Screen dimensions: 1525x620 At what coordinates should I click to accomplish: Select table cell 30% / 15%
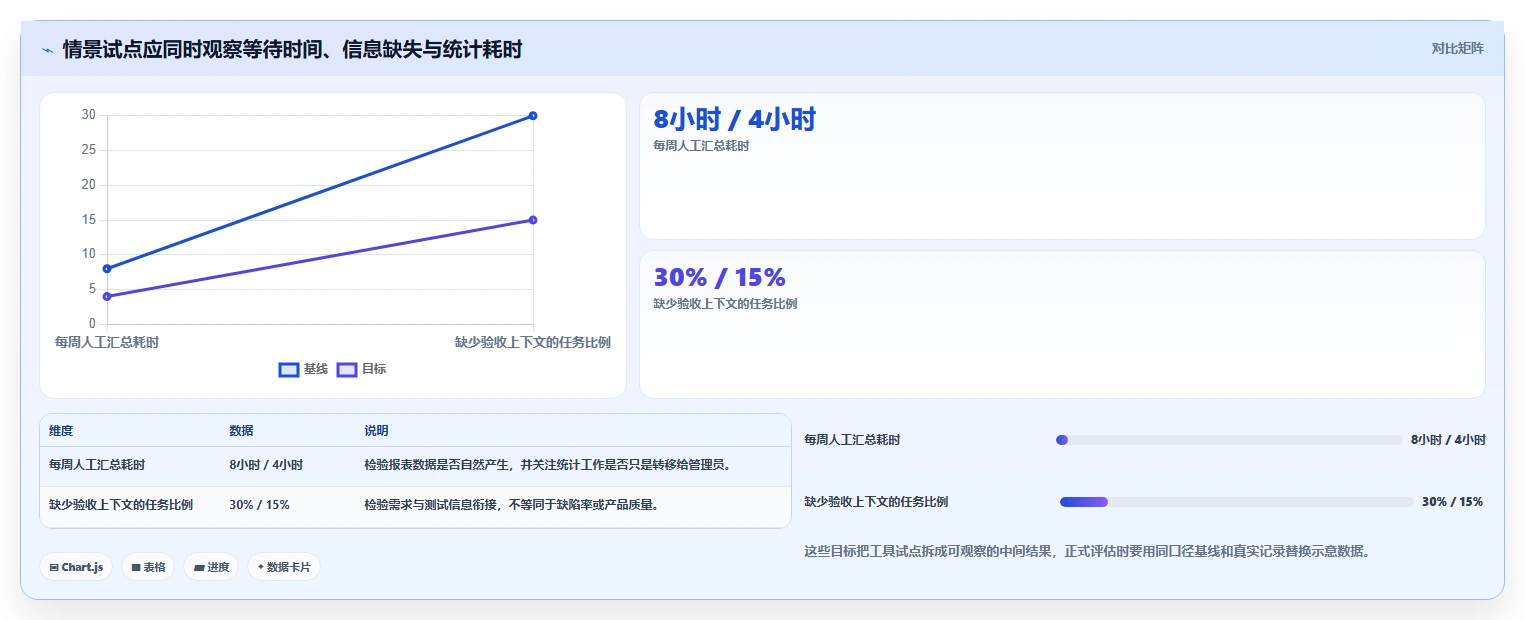click(x=259, y=505)
